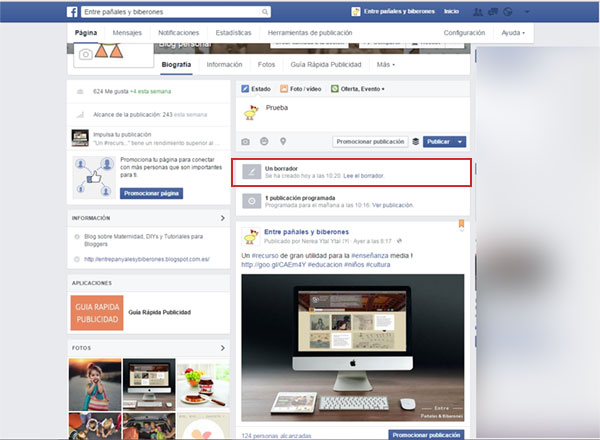Click the audience targeting layers icon
The width and height of the screenshot is (600, 440).
click(x=416, y=142)
